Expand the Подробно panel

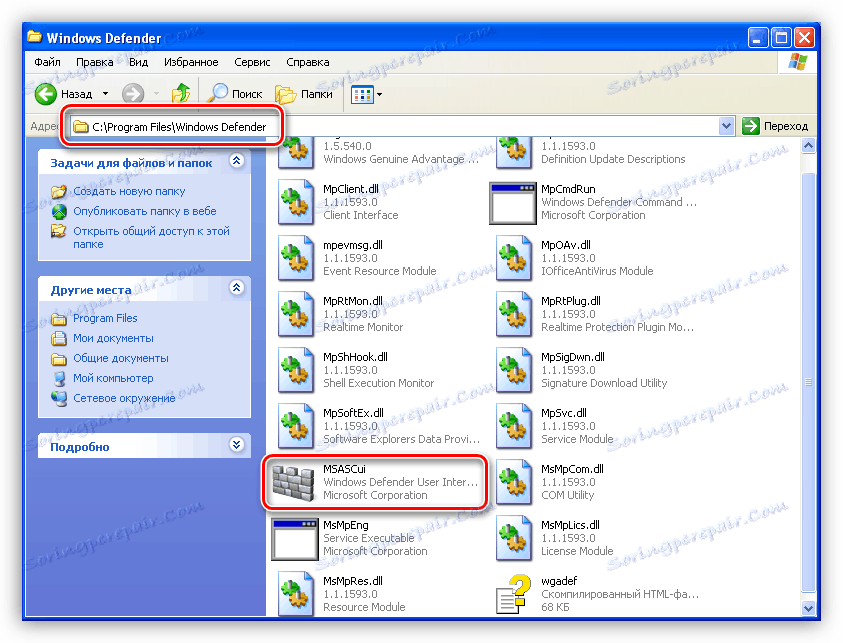236,445
